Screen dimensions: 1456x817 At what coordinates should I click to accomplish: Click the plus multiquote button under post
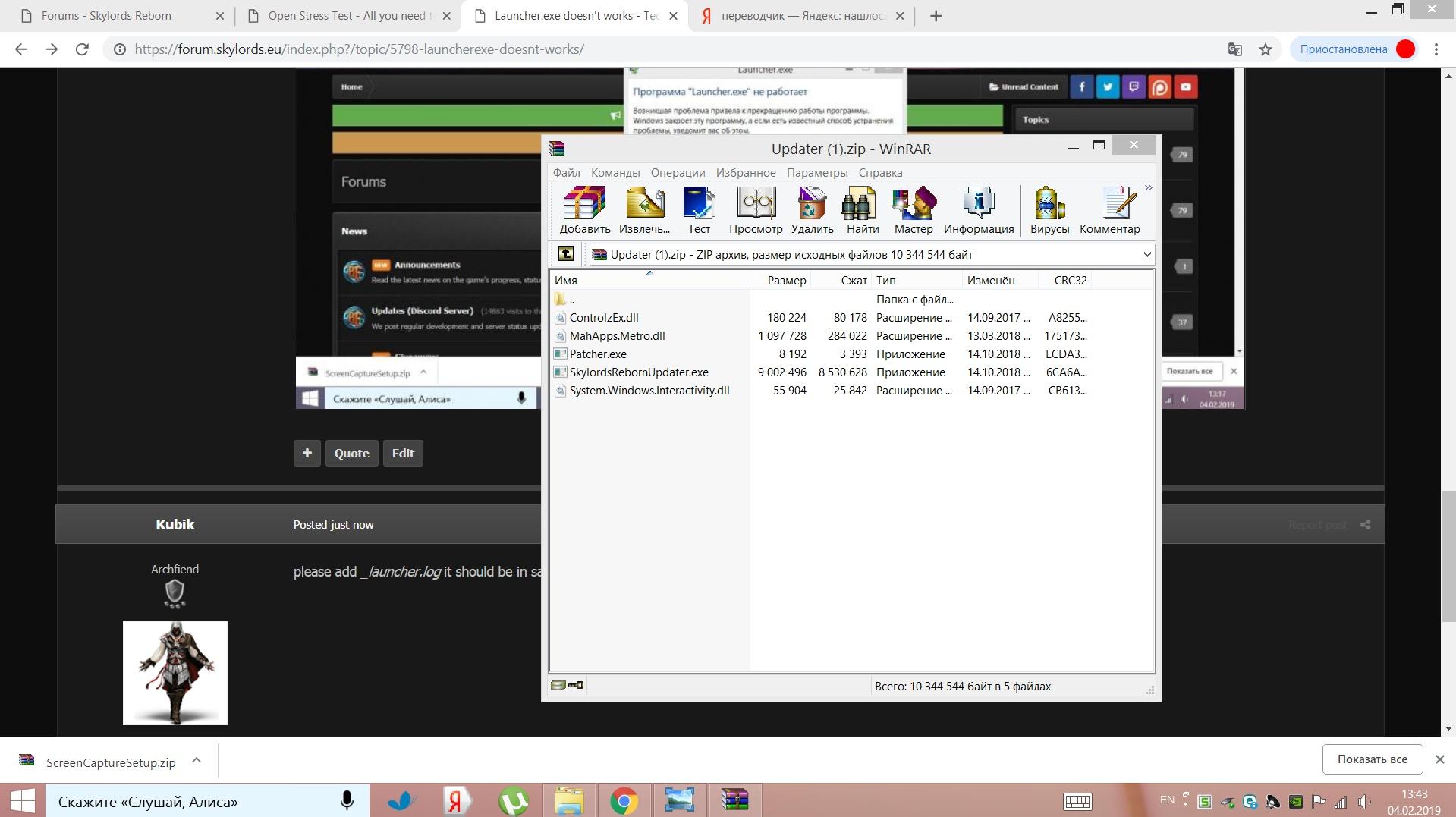tap(307, 453)
